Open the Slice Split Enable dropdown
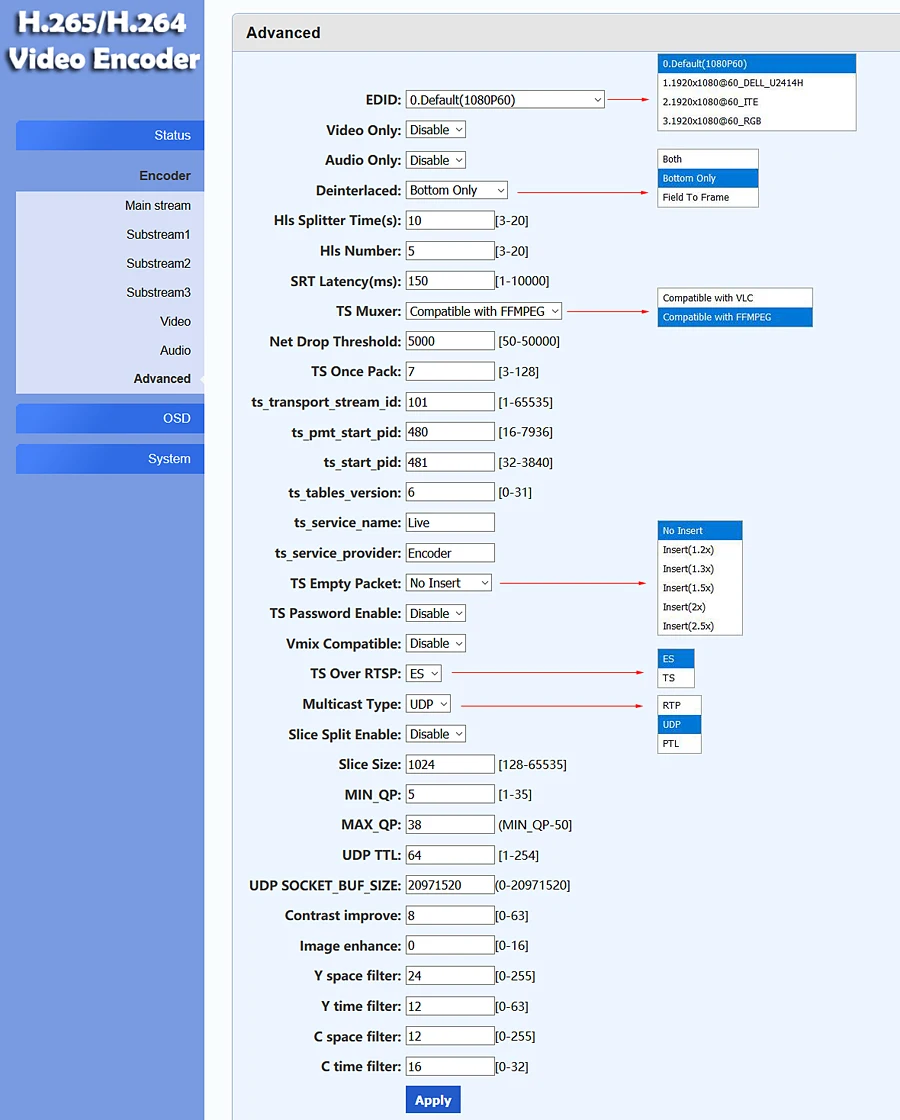The image size is (900, 1120). click(436, 734)
